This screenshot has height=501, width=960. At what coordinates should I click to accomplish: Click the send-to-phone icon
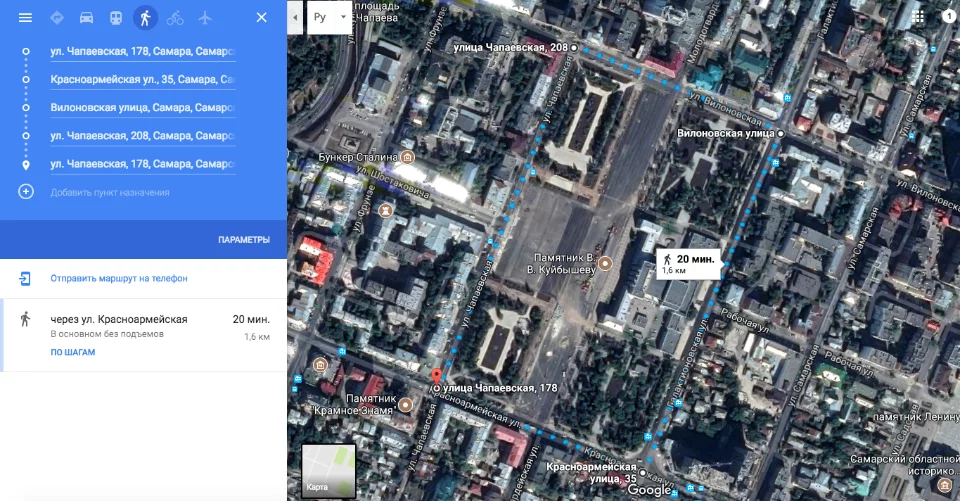pos(24,279)
